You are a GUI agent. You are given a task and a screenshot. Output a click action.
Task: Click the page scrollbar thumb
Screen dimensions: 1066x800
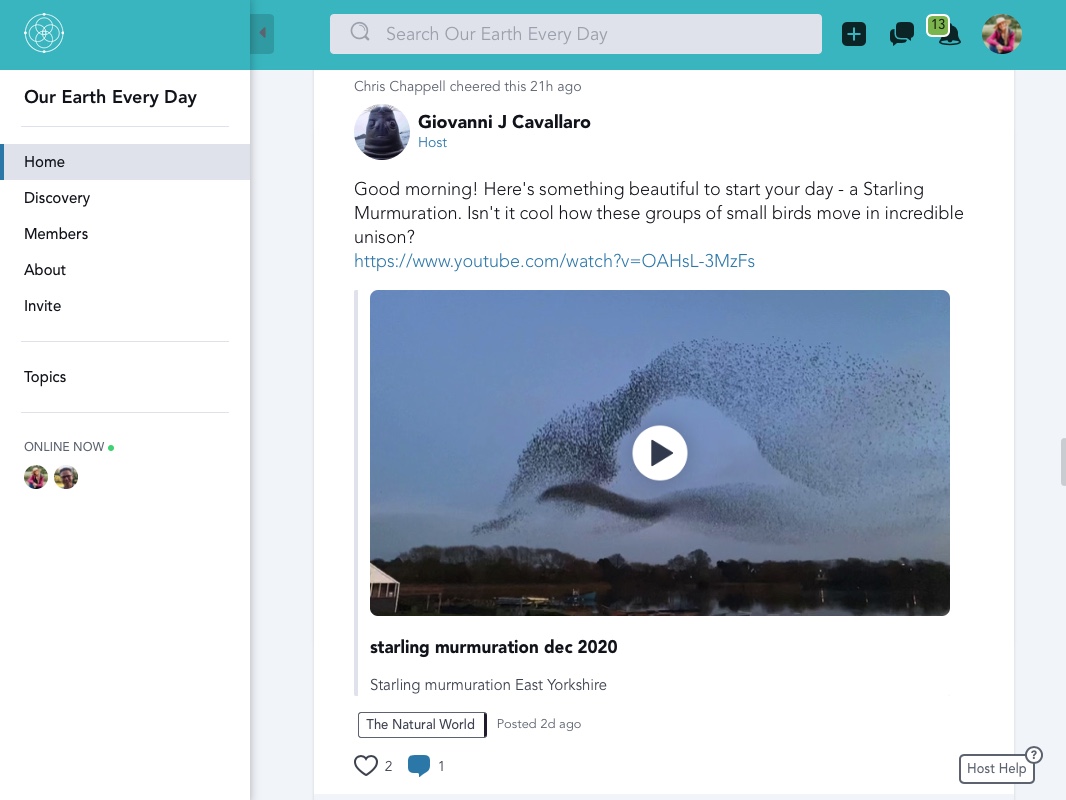1063,462
